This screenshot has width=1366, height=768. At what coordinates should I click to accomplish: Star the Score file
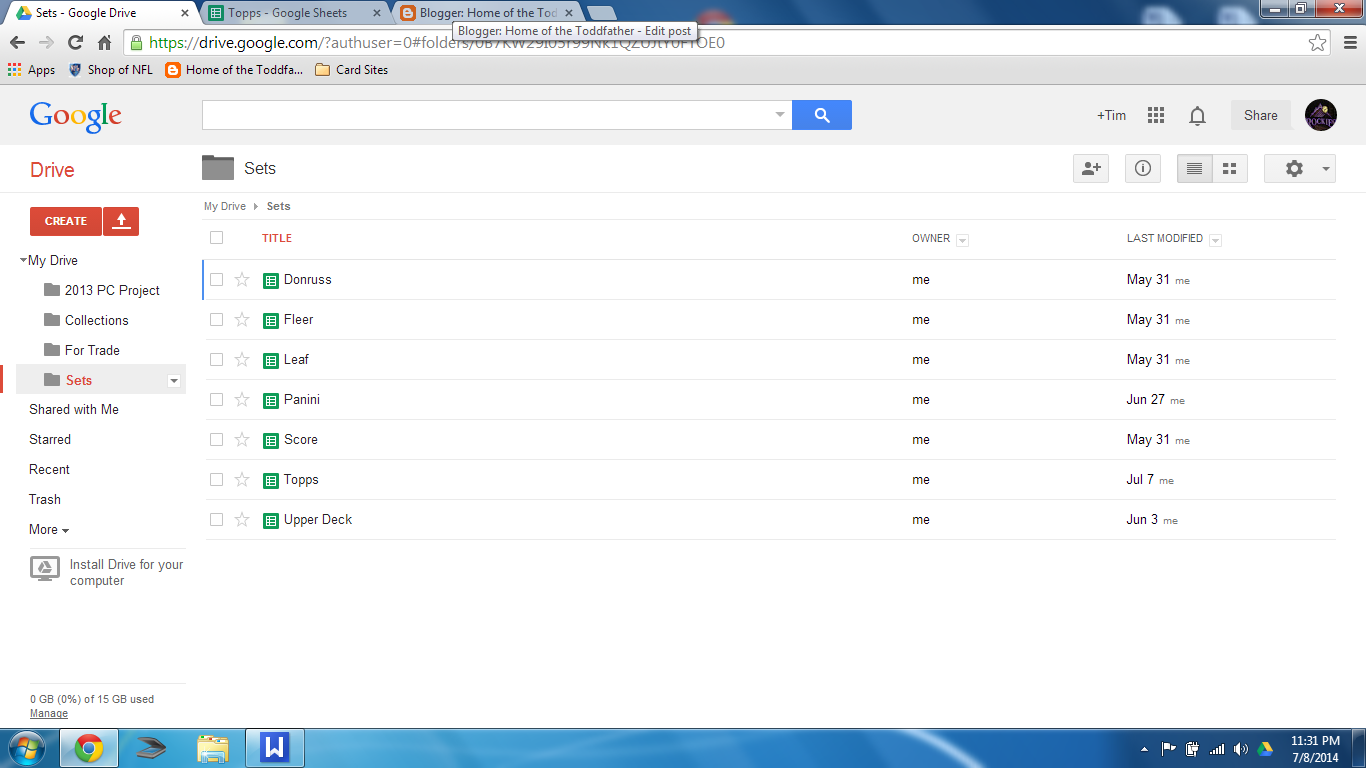(242, 440)
